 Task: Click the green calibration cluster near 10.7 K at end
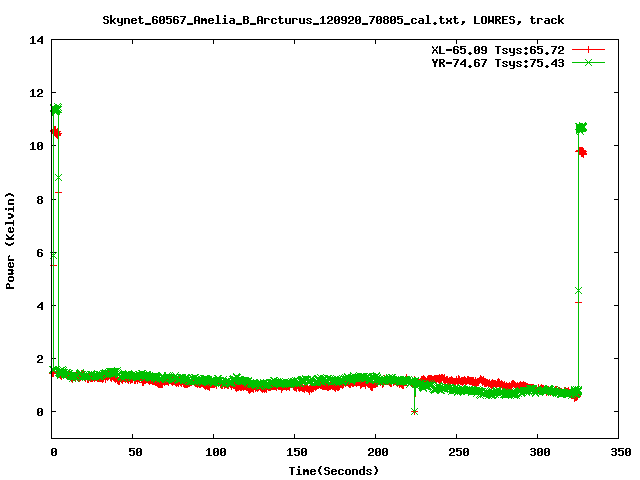click(581, 129)
